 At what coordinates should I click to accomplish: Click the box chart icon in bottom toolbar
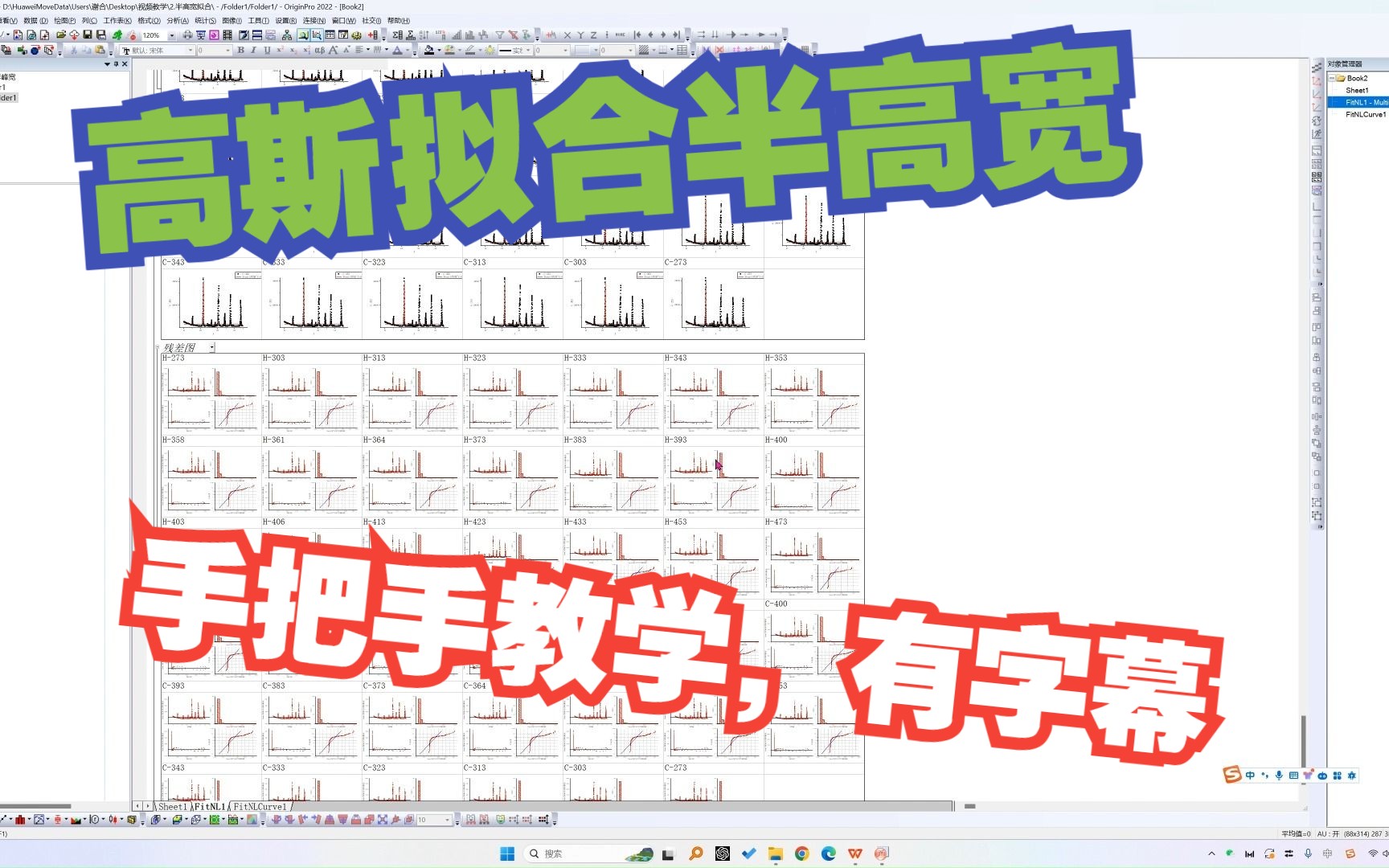pyautogui.click(x=58, y=820)
